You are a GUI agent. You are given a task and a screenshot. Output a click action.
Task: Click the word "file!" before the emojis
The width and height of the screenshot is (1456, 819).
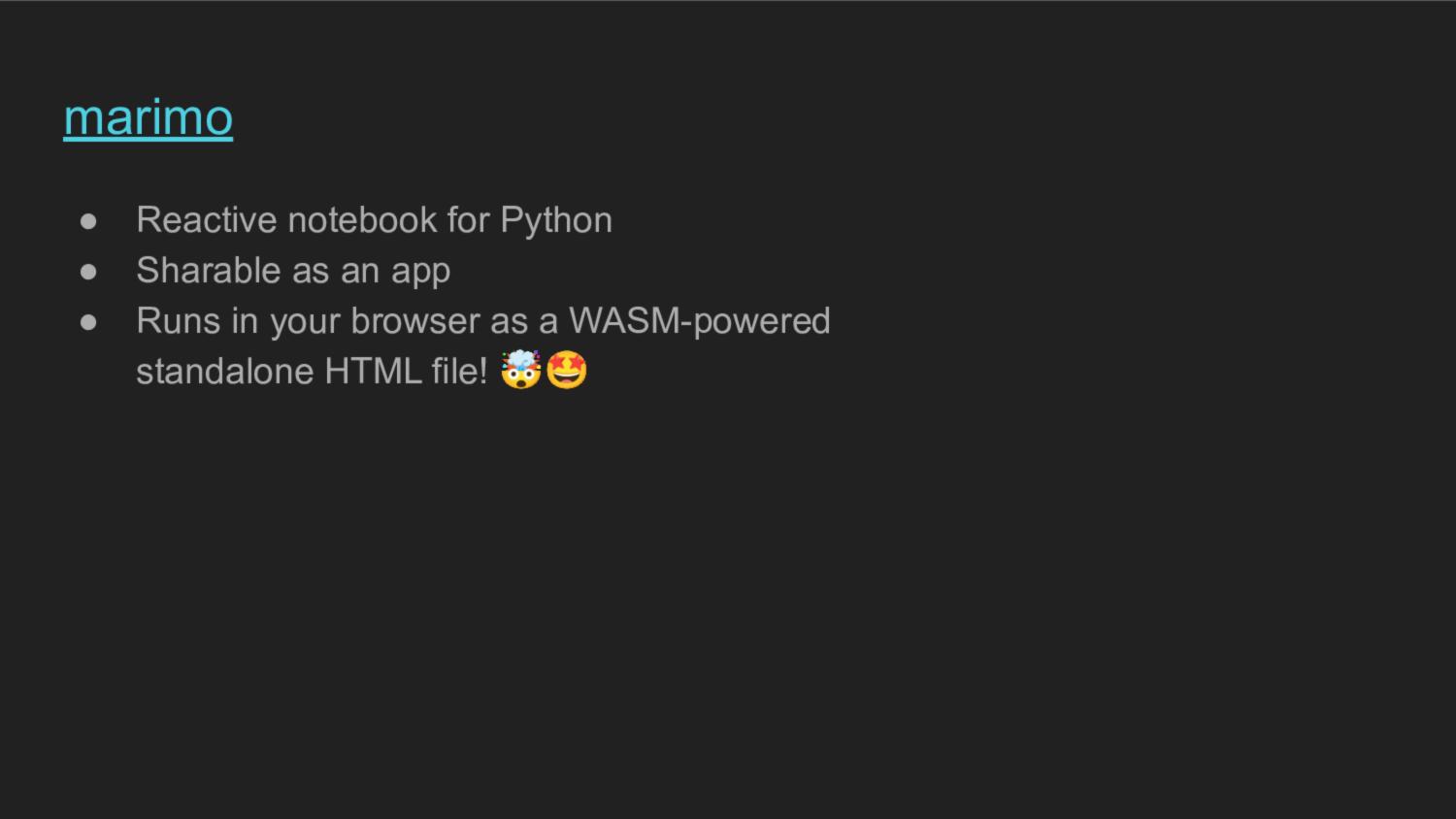459,372
